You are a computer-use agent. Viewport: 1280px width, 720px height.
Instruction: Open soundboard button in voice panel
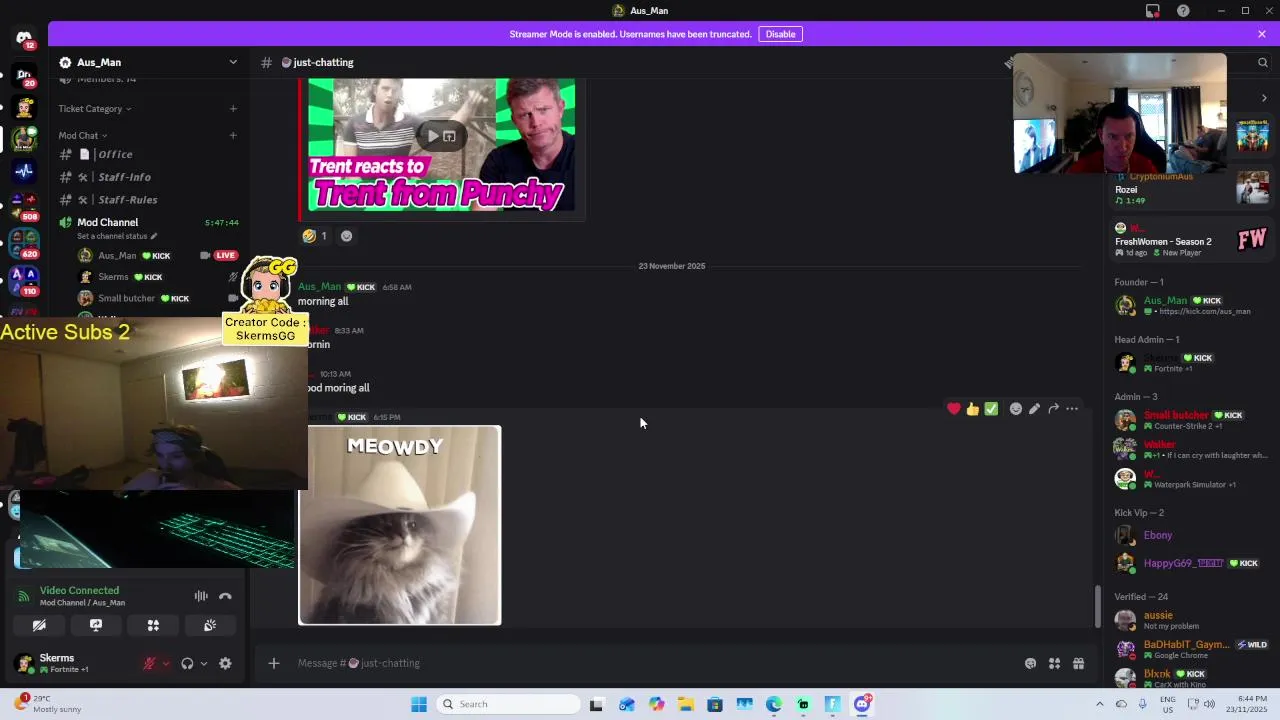[x=210, y=625]
